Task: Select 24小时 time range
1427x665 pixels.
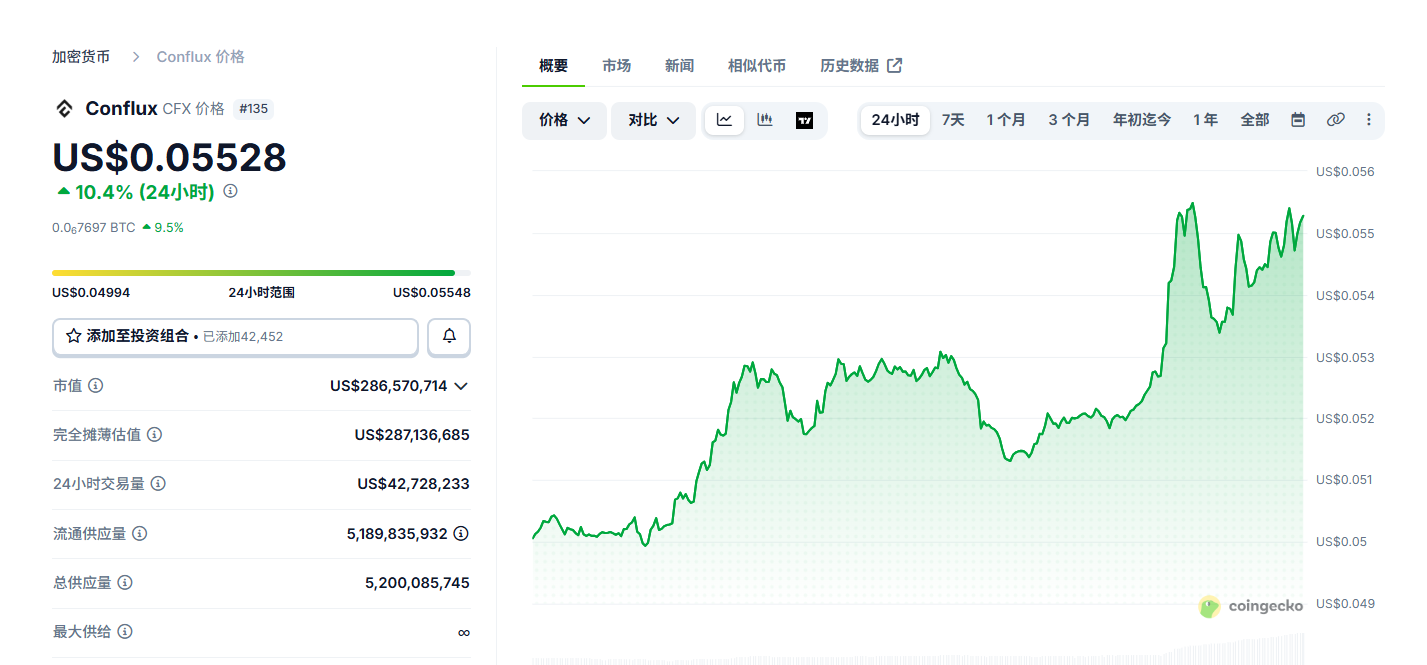Action: pyautogui.click(x=895, y=120)
